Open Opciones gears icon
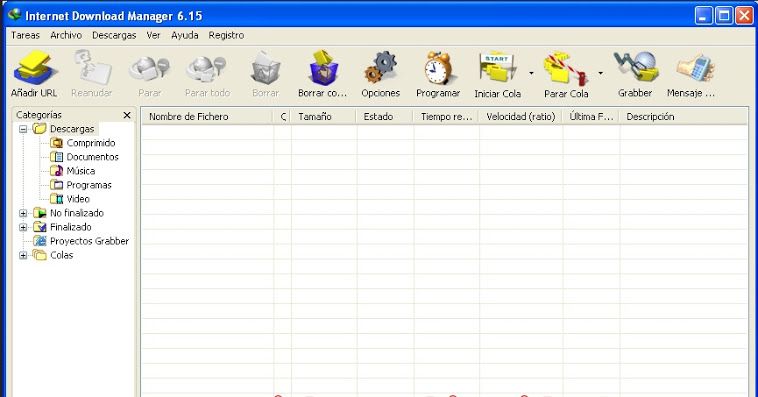Screen dimensions: 758x397 click(x=380, y=67)
